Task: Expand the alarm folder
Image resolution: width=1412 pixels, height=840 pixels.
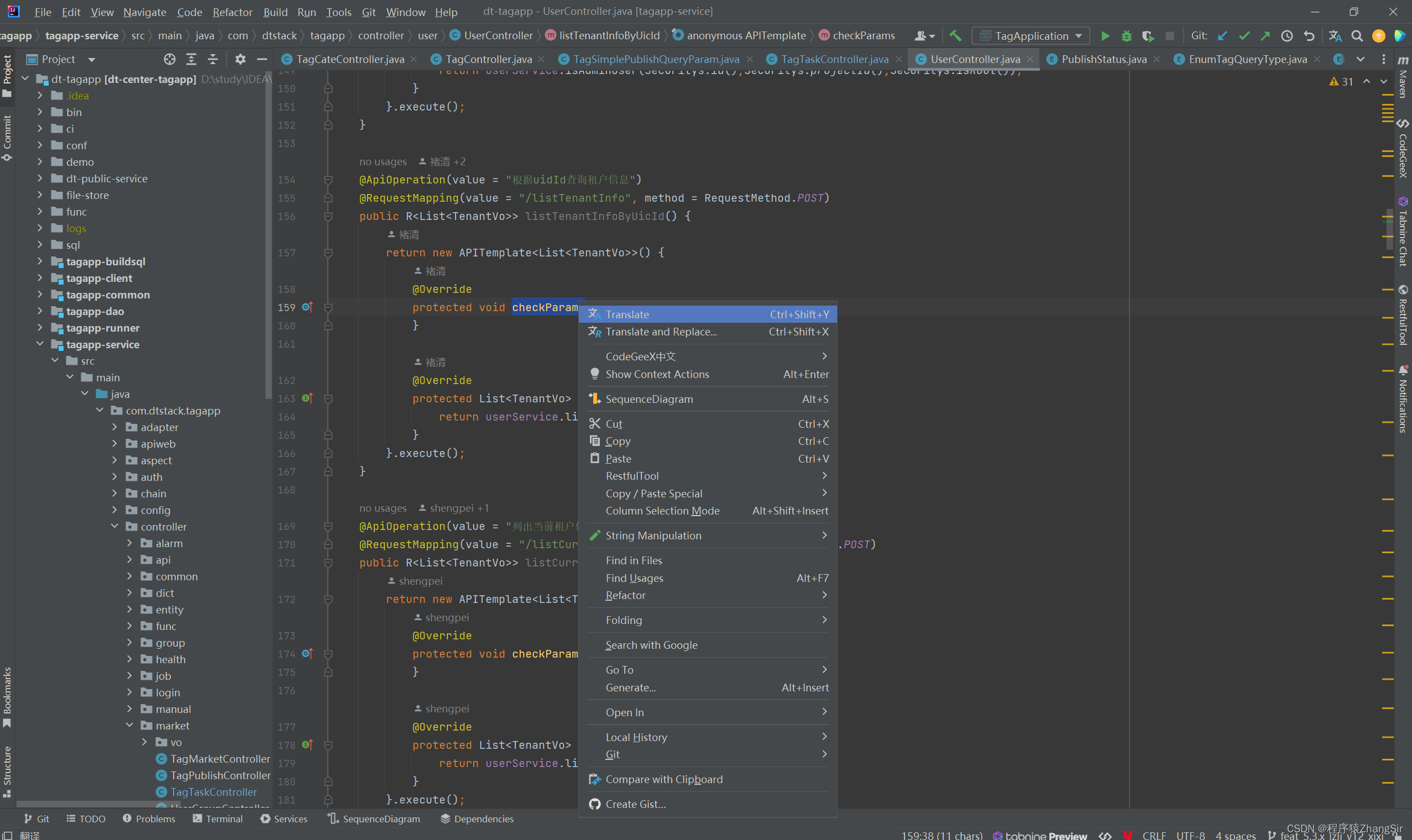Action: (x=129, y=542)
